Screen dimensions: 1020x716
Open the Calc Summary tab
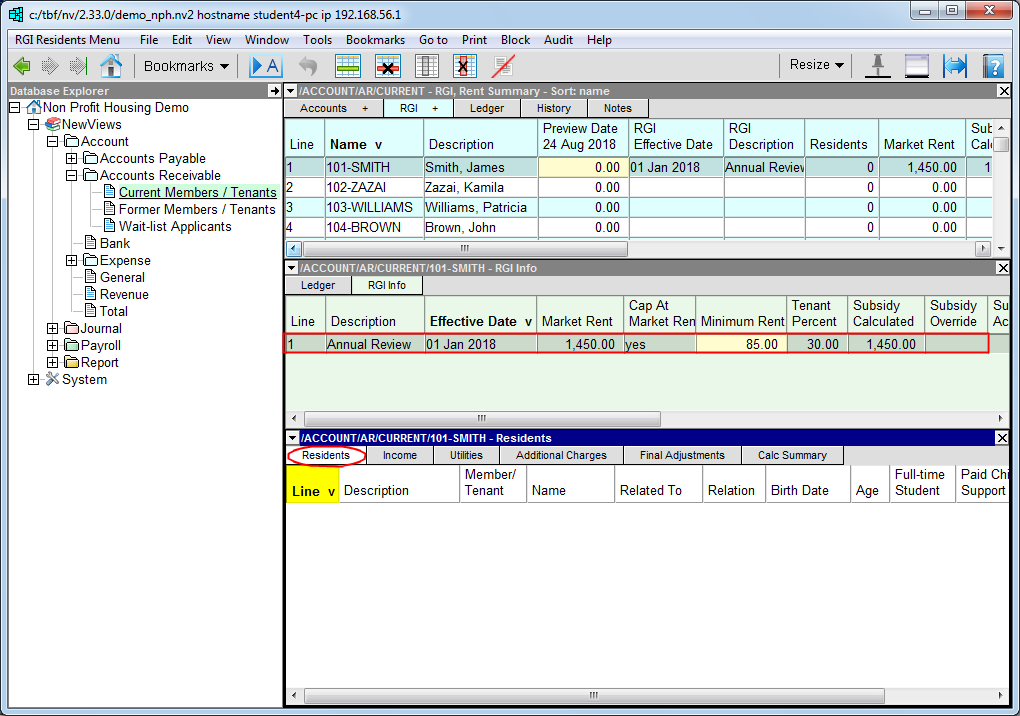tap(792, 456)
